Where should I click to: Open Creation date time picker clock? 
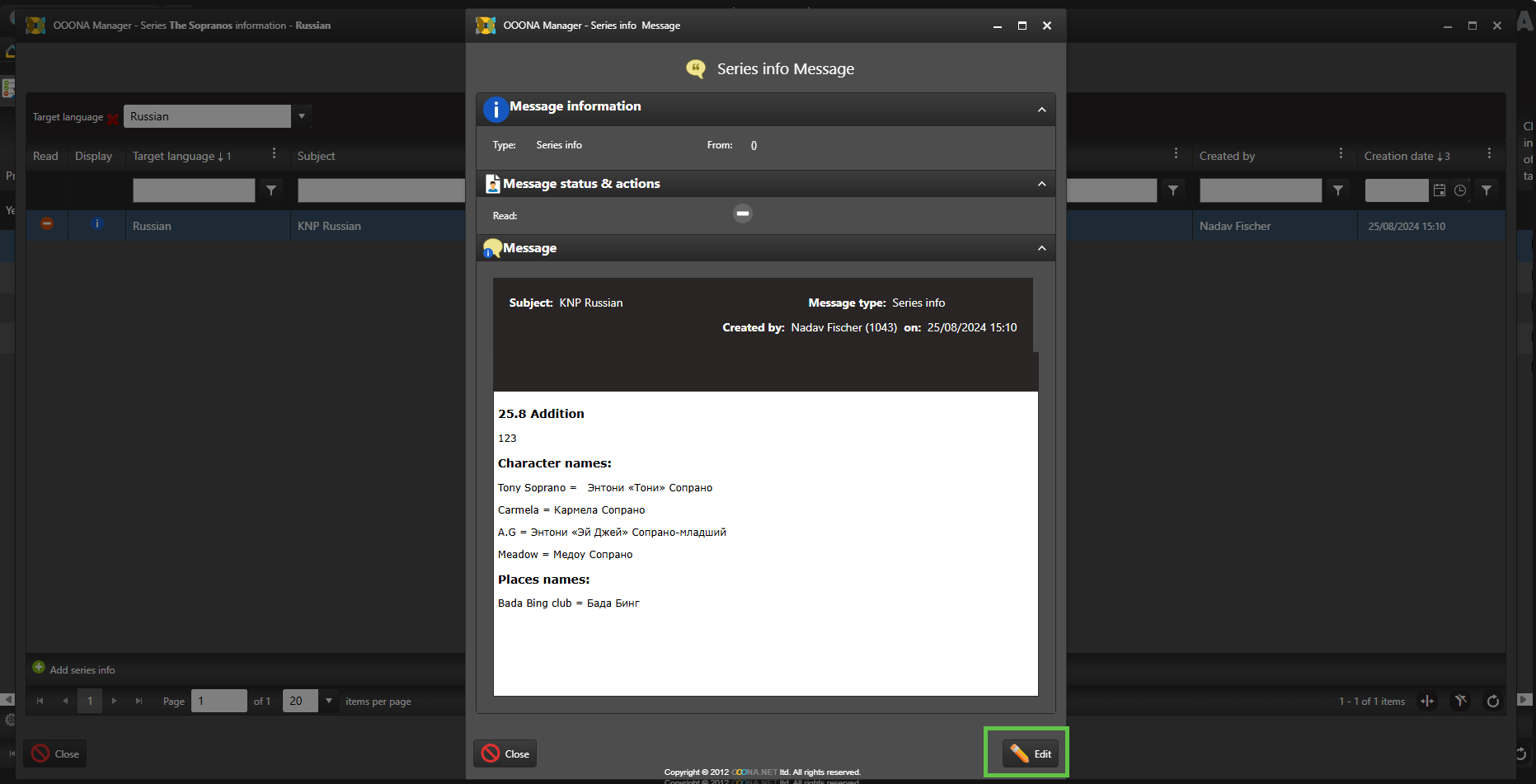pyautogui.click(x=1460, y=190)
